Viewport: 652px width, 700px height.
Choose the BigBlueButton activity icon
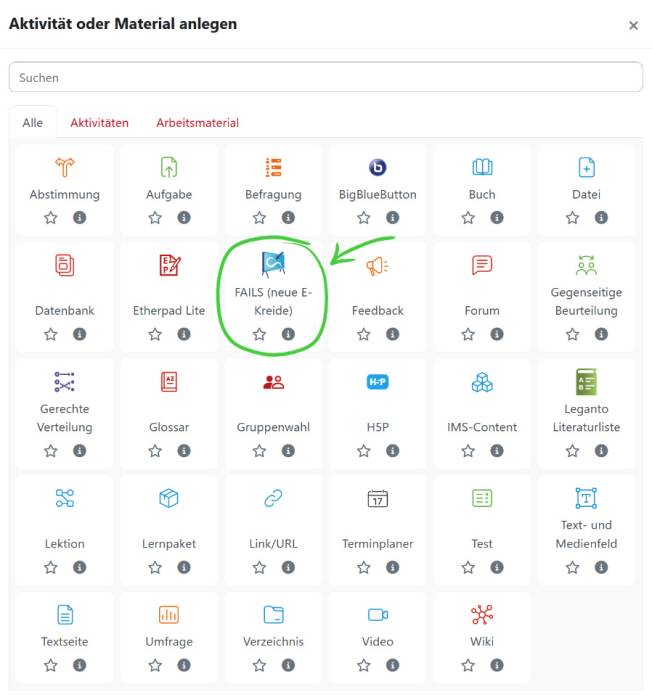378,167
